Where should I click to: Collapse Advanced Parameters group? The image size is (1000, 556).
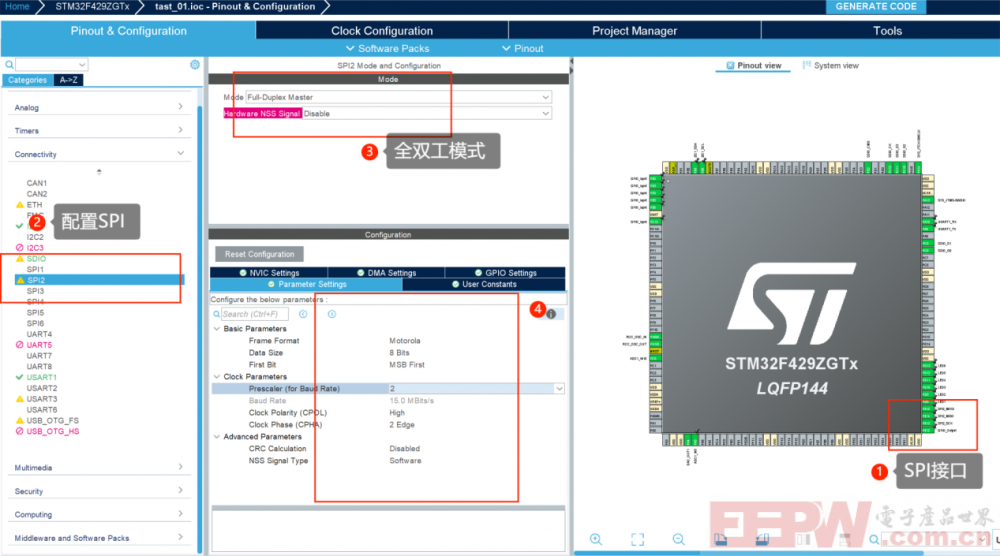(x=217, y=437)
